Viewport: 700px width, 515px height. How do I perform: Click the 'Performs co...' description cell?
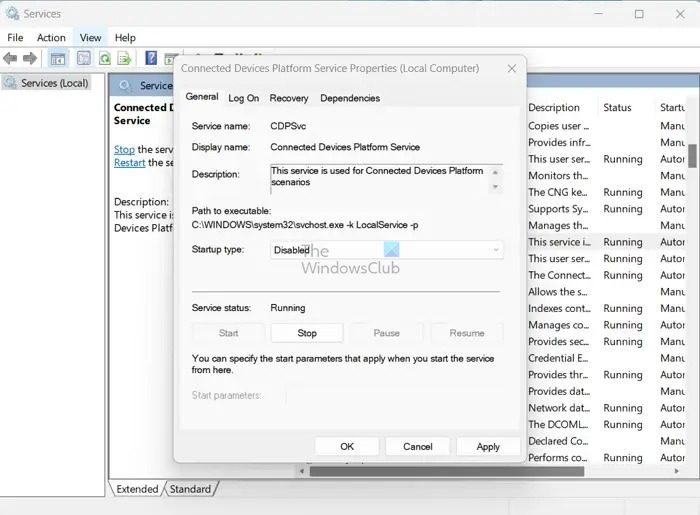click(558, 457)
